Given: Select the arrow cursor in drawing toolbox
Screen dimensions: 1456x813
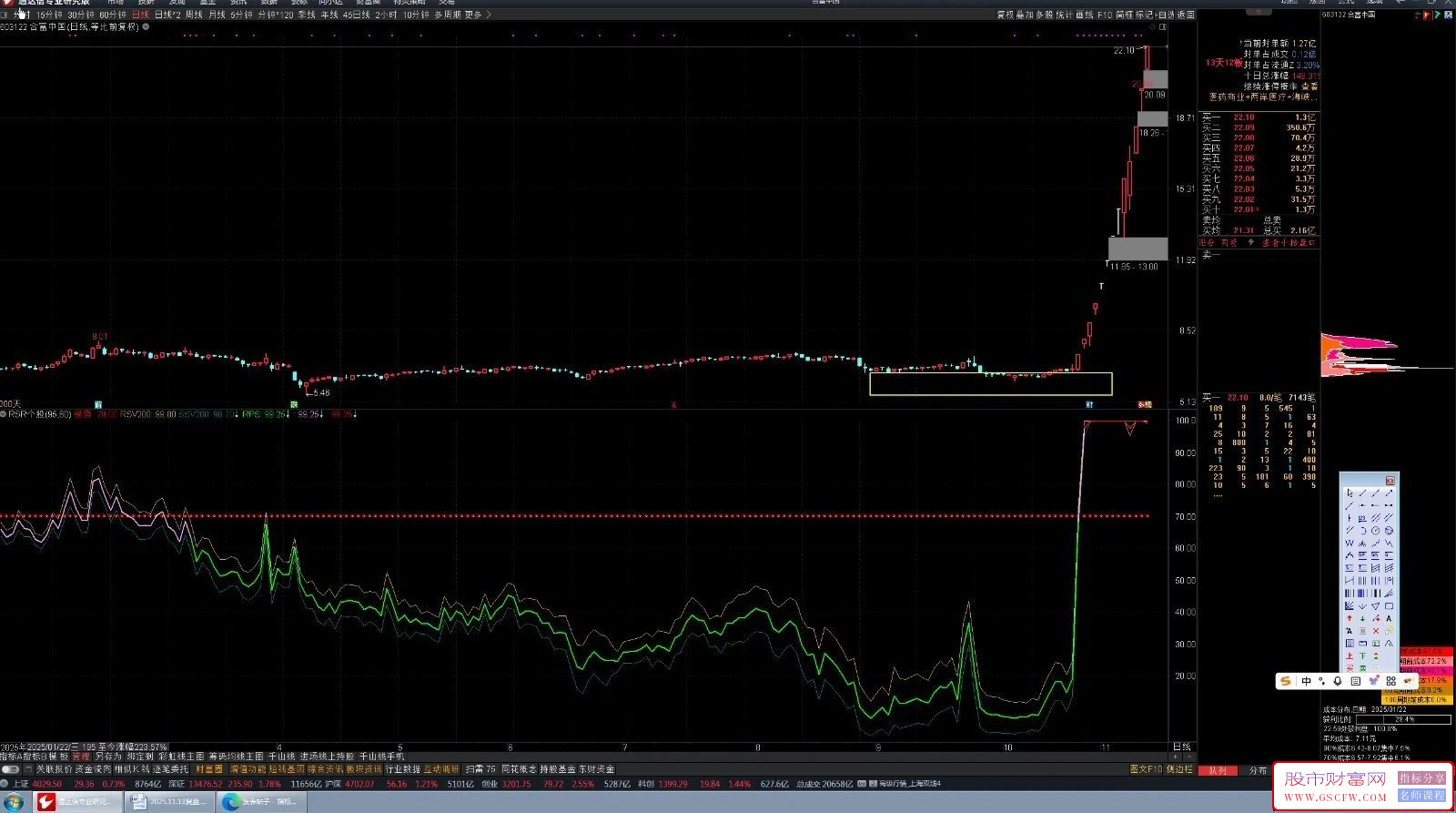Looking at the screenshot, I should [1349, 493].
